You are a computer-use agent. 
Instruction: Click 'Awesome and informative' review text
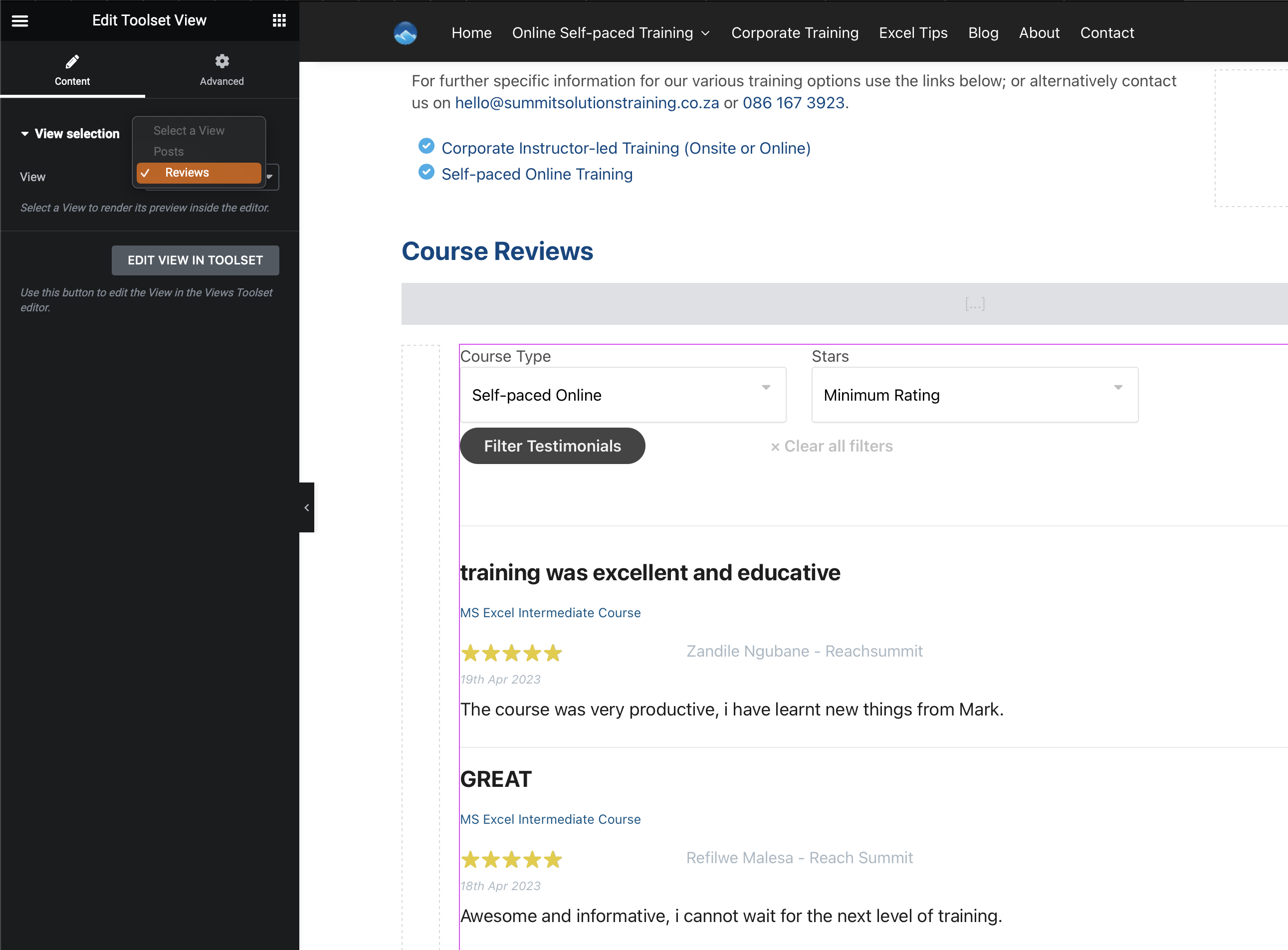(x=731, y=916)
